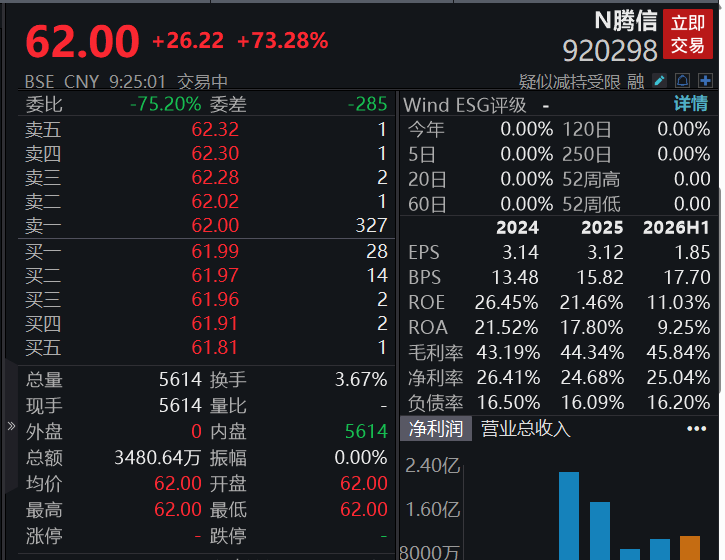Click the 委差 value -285

tap(368, 104)
